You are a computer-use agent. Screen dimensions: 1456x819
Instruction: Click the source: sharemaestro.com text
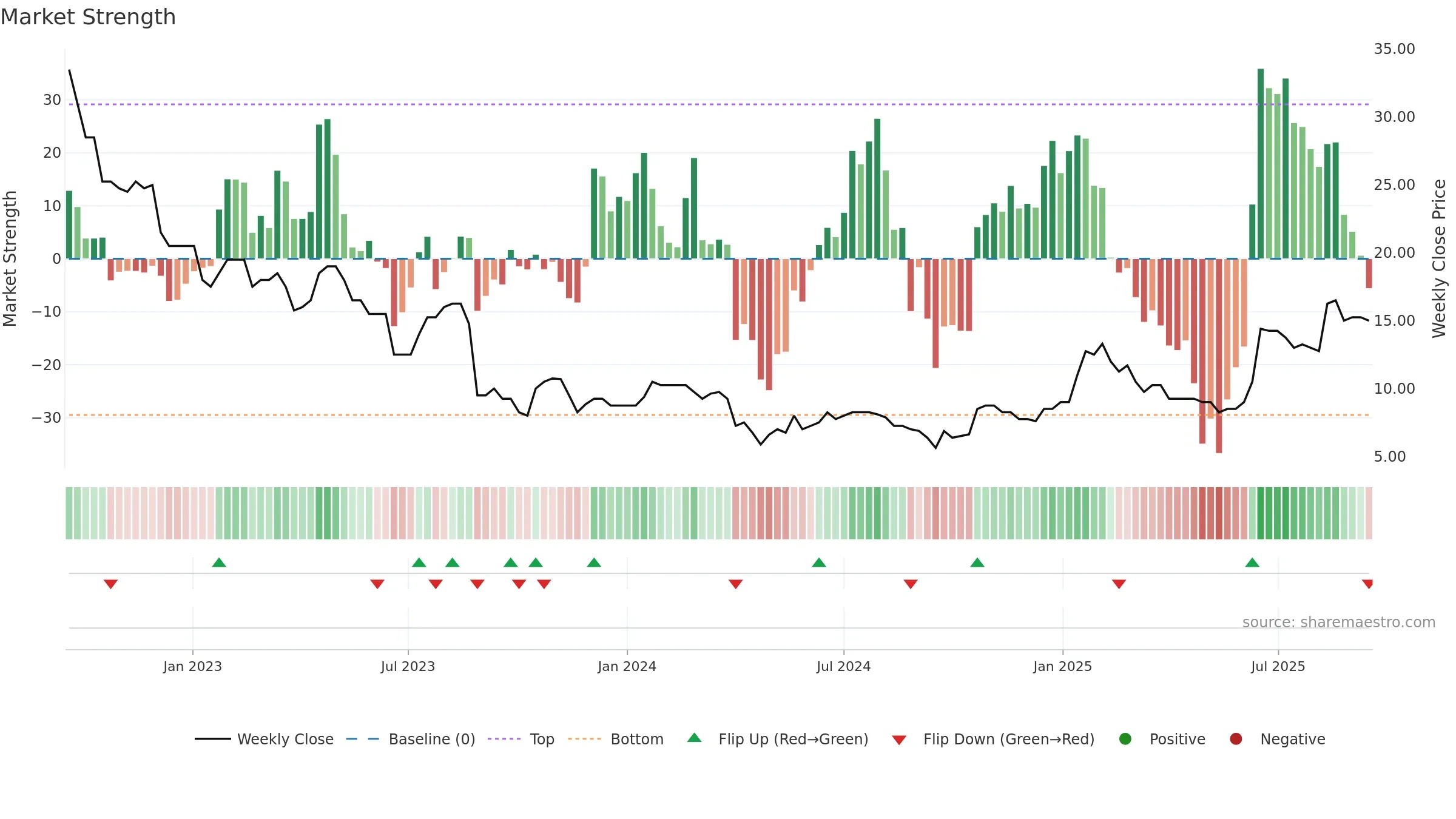(x=1339, y=622)
